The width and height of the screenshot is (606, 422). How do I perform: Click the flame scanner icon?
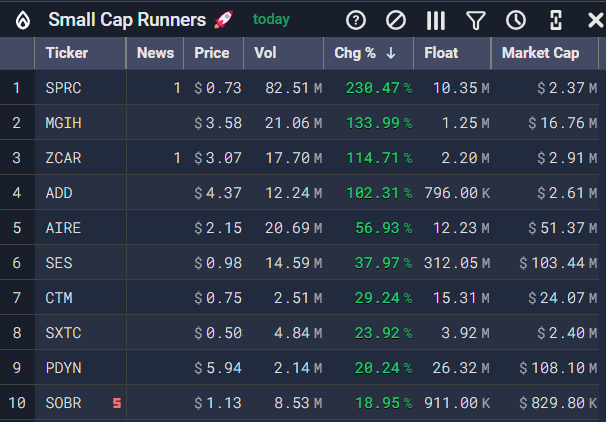(23, 20)
